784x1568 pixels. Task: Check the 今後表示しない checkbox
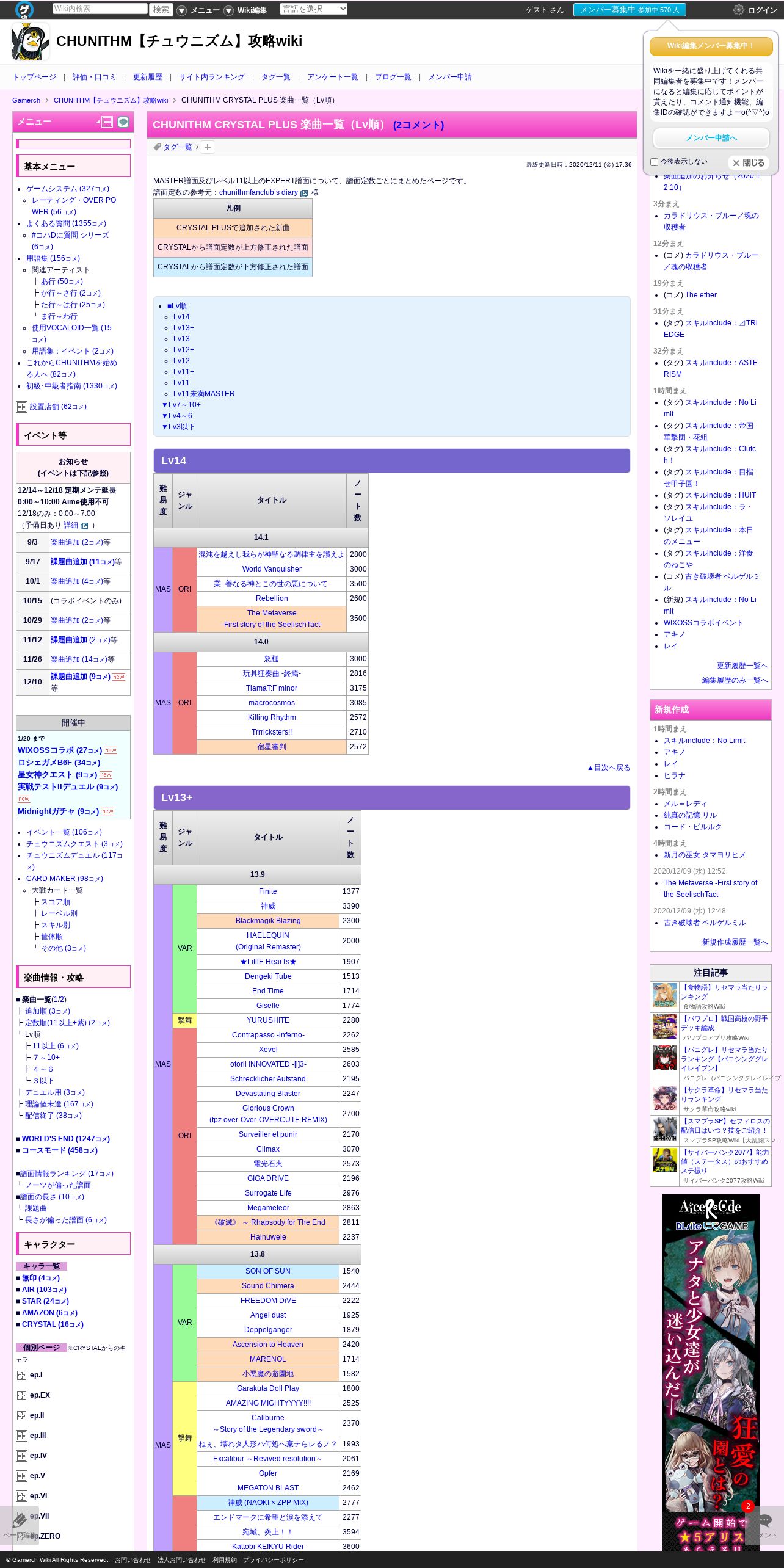[x=654, y=162]
